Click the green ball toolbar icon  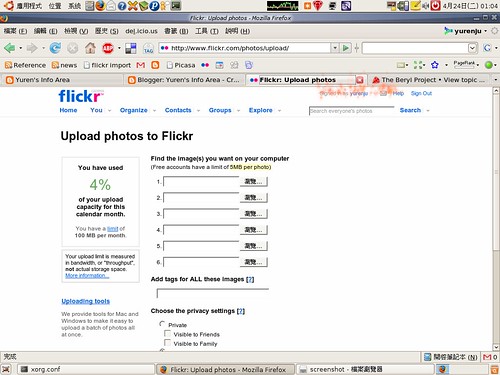489,65
